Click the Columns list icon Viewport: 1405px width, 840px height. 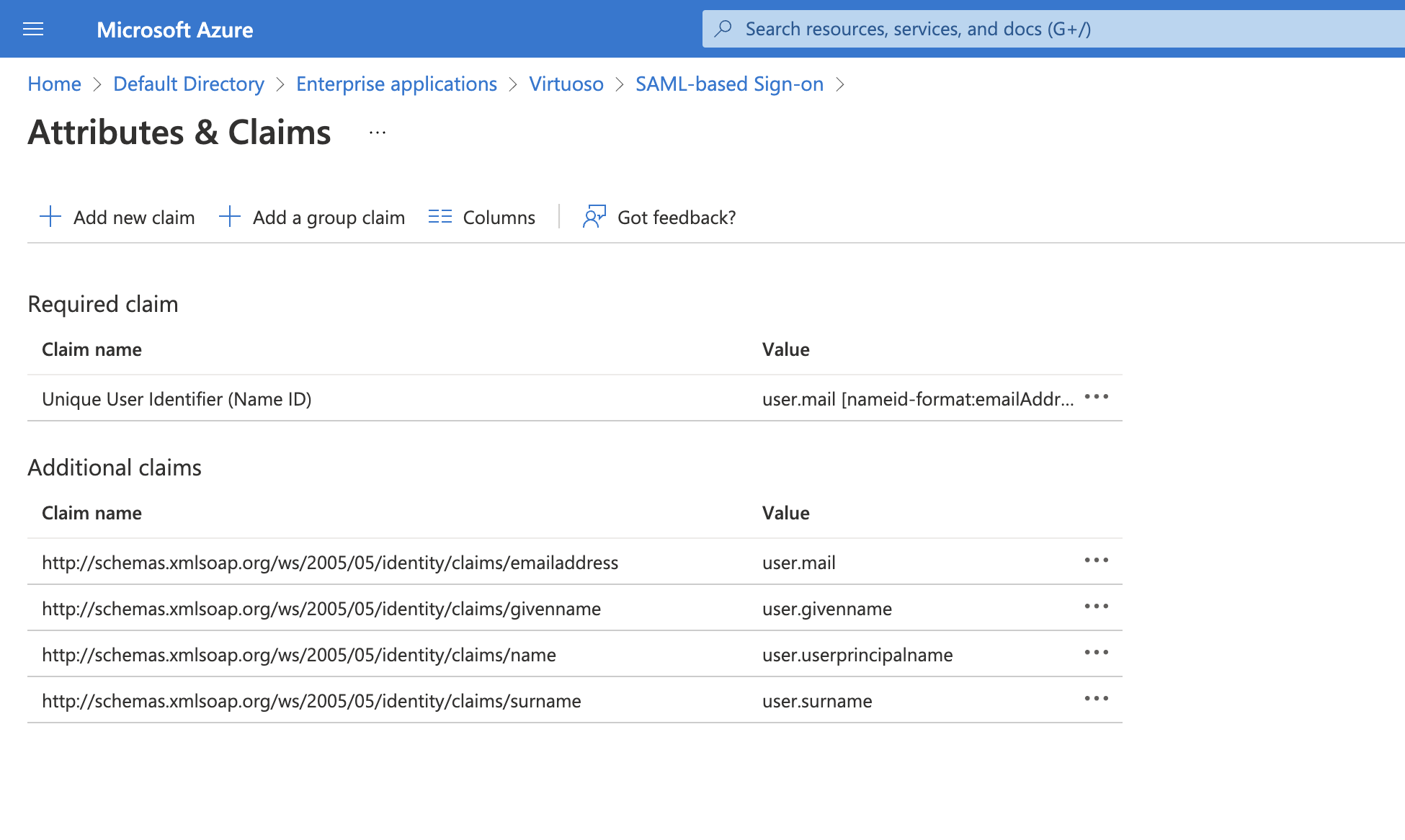tap(440, 216)
